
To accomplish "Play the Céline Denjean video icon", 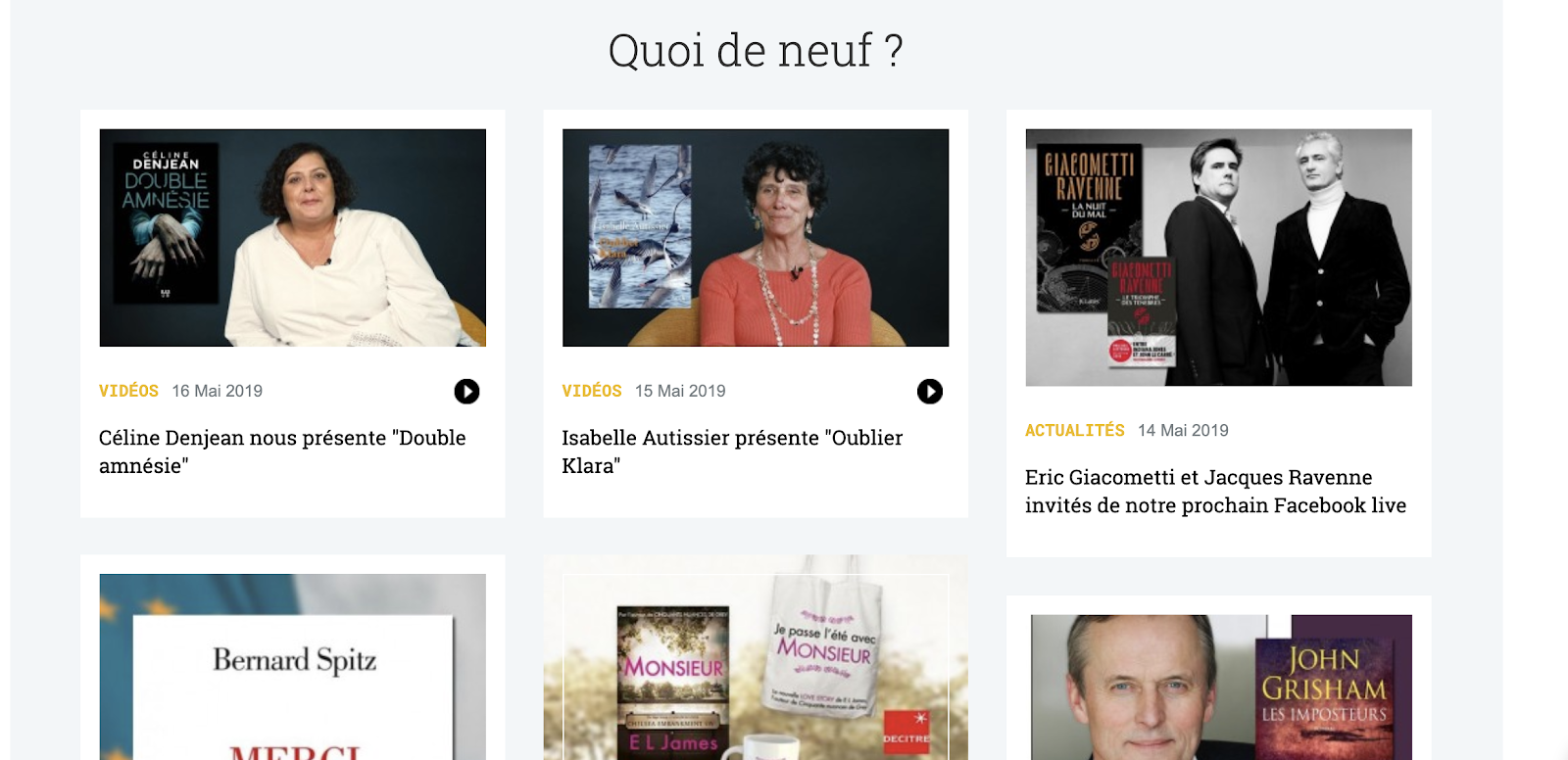I will click(x=466, y=392).
